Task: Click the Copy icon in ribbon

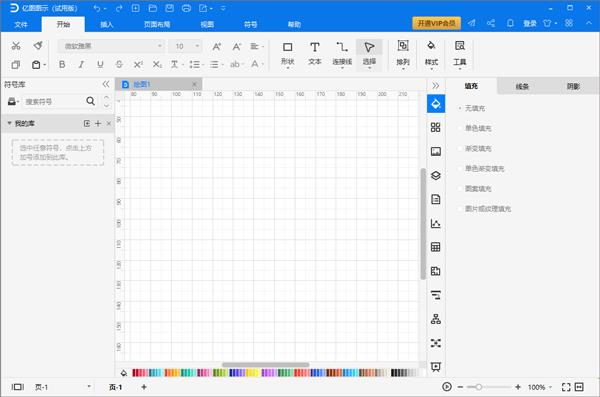Action: click(16, 65)
